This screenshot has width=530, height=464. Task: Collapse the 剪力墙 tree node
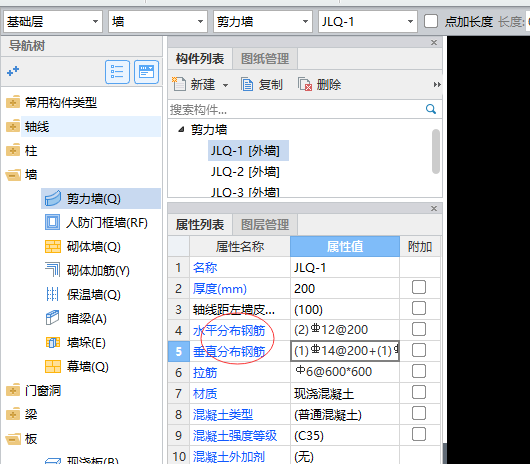click(182, 129)
